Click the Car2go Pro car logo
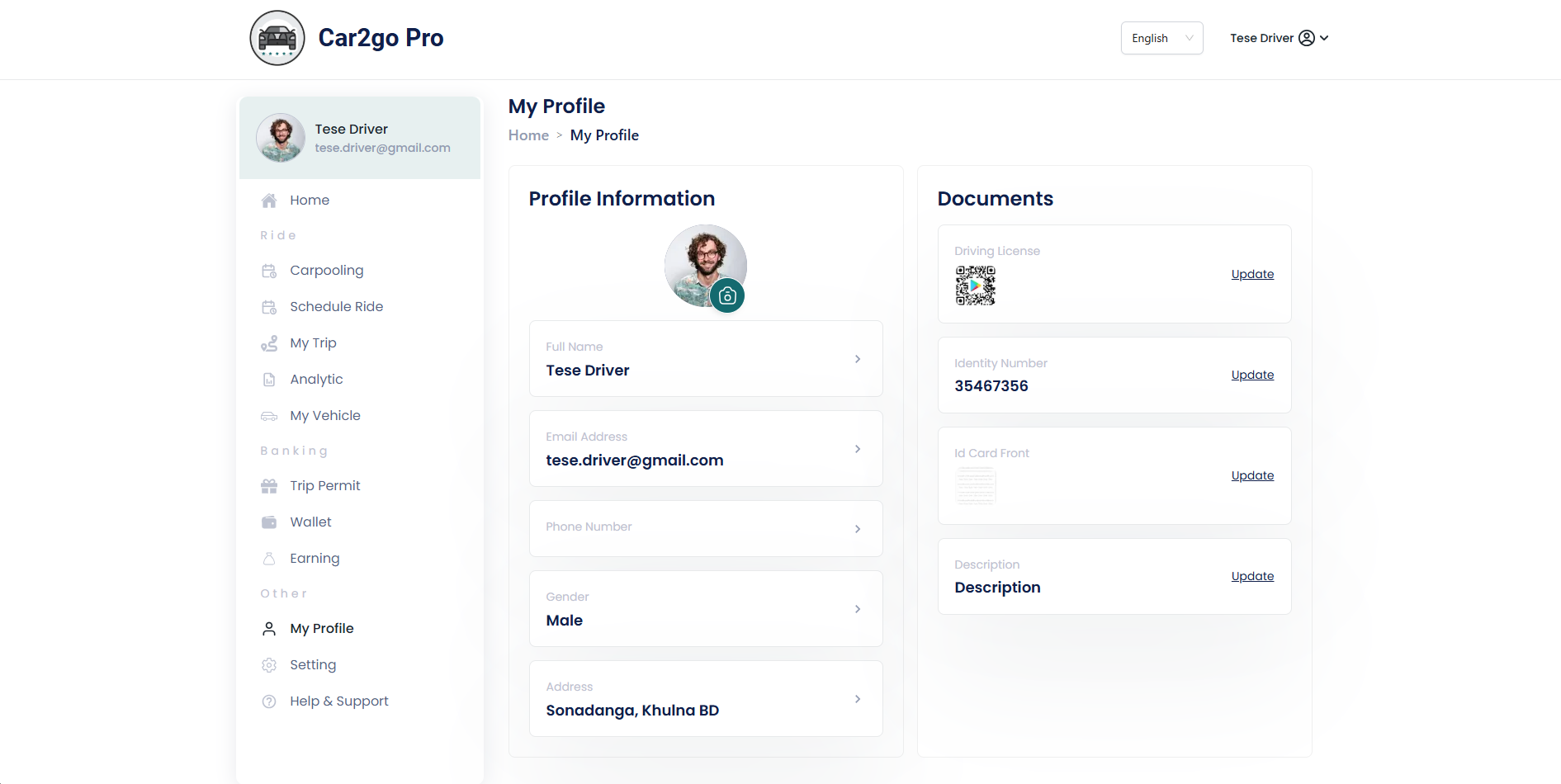 click(x=277, y=38)
